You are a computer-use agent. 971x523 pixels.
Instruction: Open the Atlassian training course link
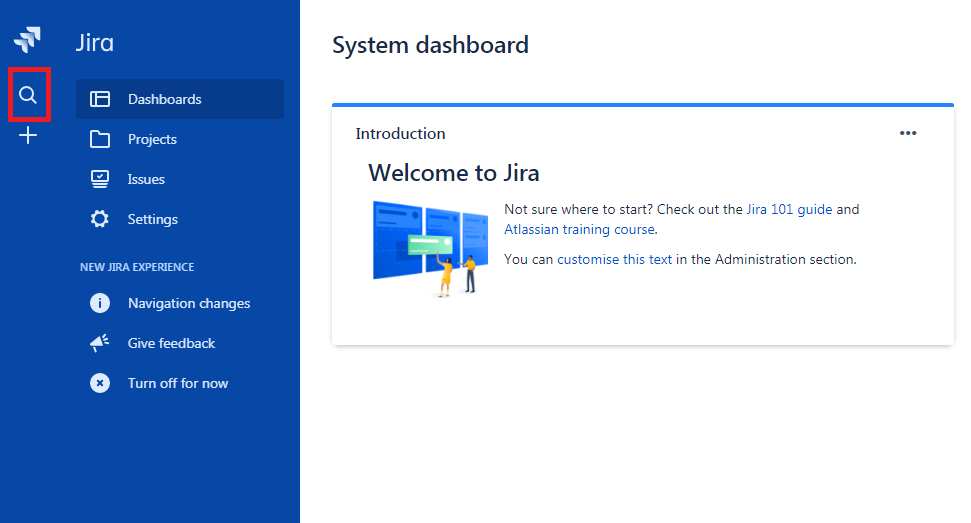[580, 230]
